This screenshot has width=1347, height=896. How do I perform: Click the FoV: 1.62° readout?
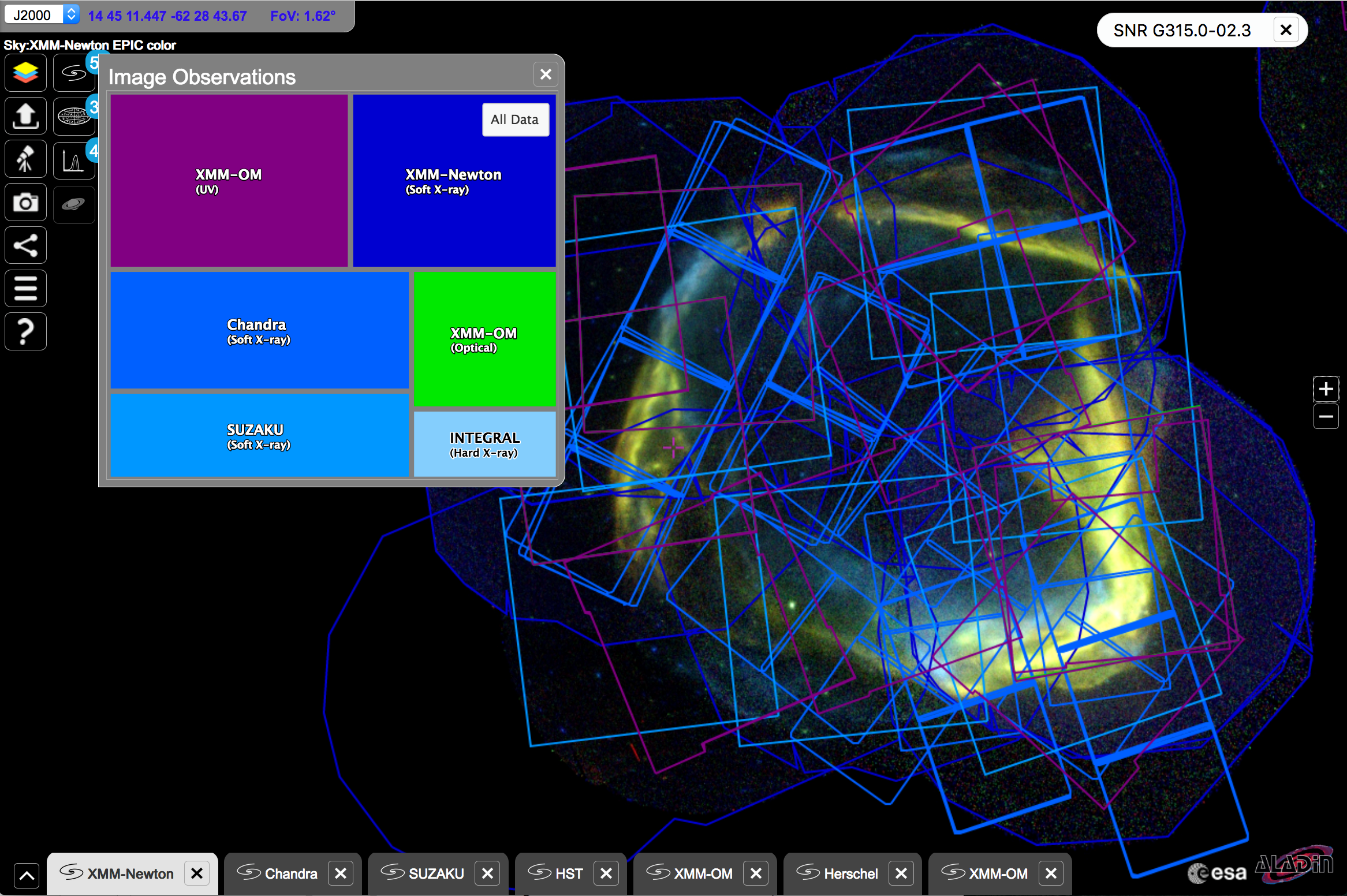click(x=303, y=16)
